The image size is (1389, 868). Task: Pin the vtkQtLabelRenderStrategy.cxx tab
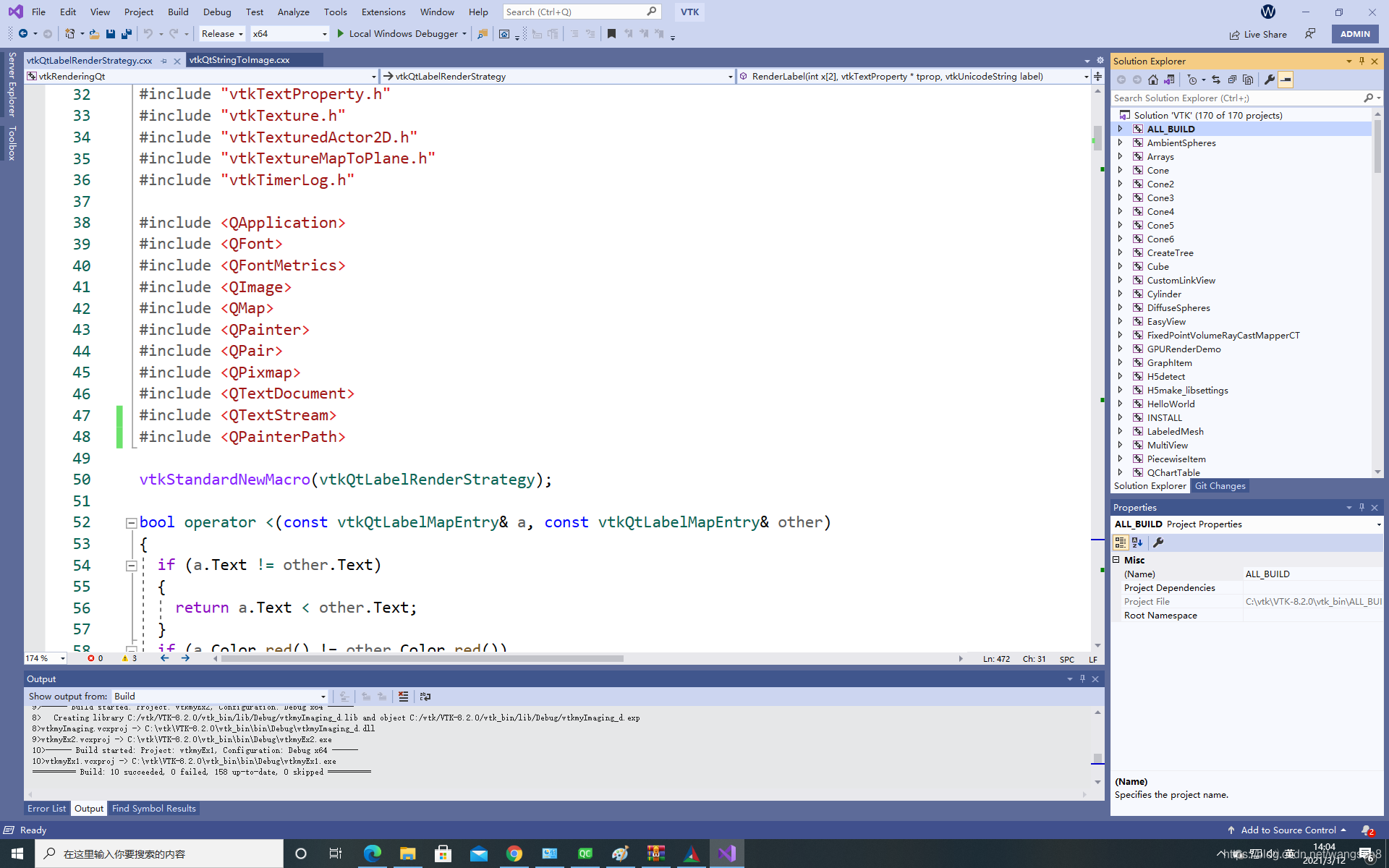coord(164,61)
